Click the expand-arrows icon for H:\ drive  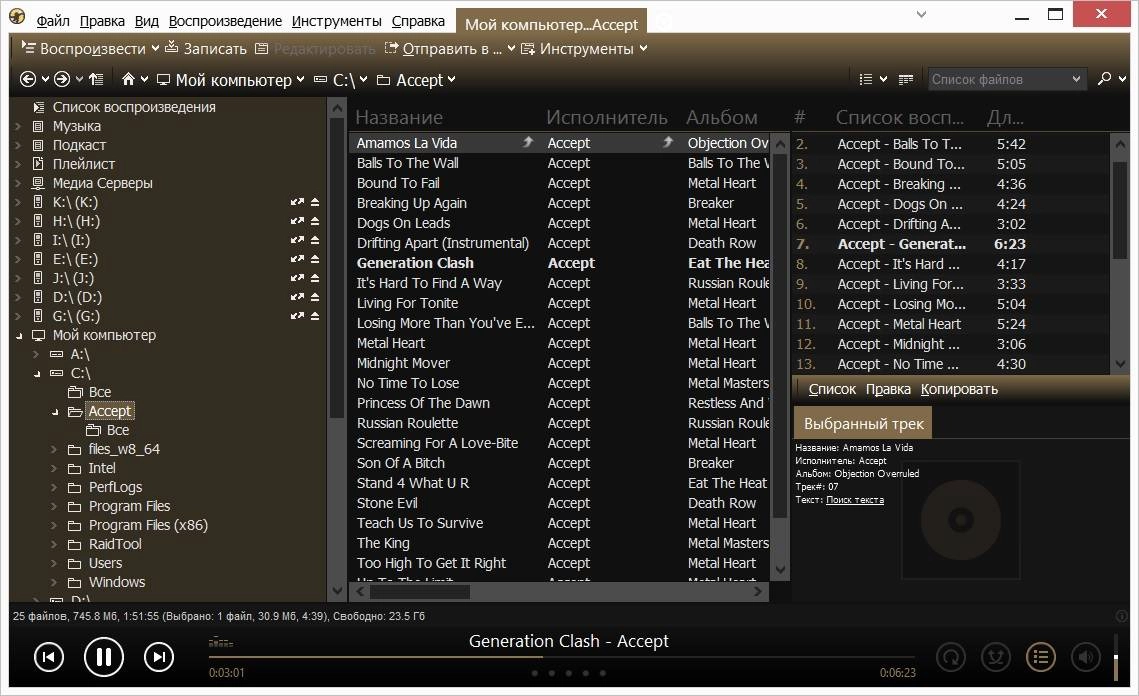[x=297, y=221]
